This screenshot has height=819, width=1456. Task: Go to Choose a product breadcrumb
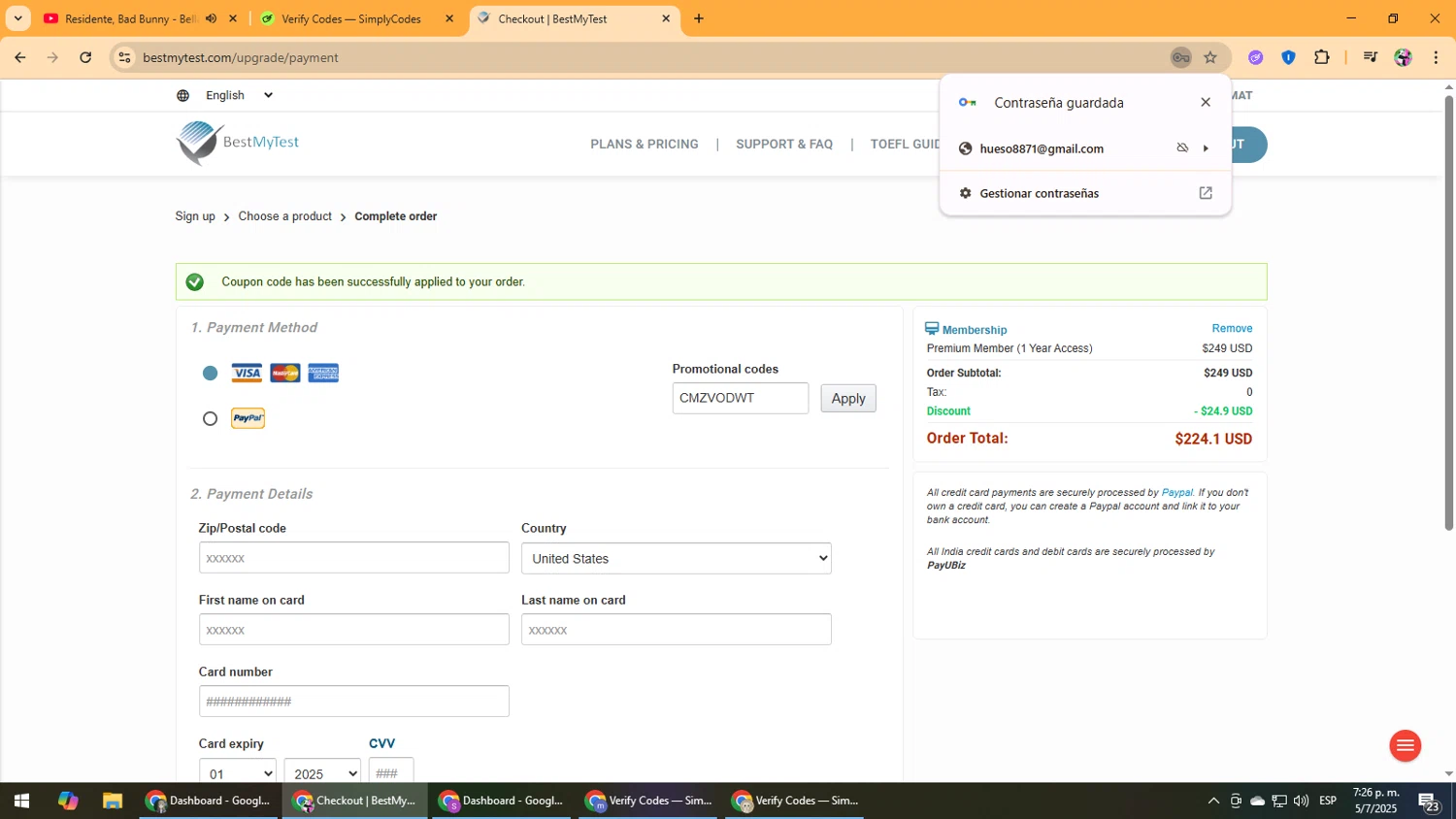click(x=285, y=216)
